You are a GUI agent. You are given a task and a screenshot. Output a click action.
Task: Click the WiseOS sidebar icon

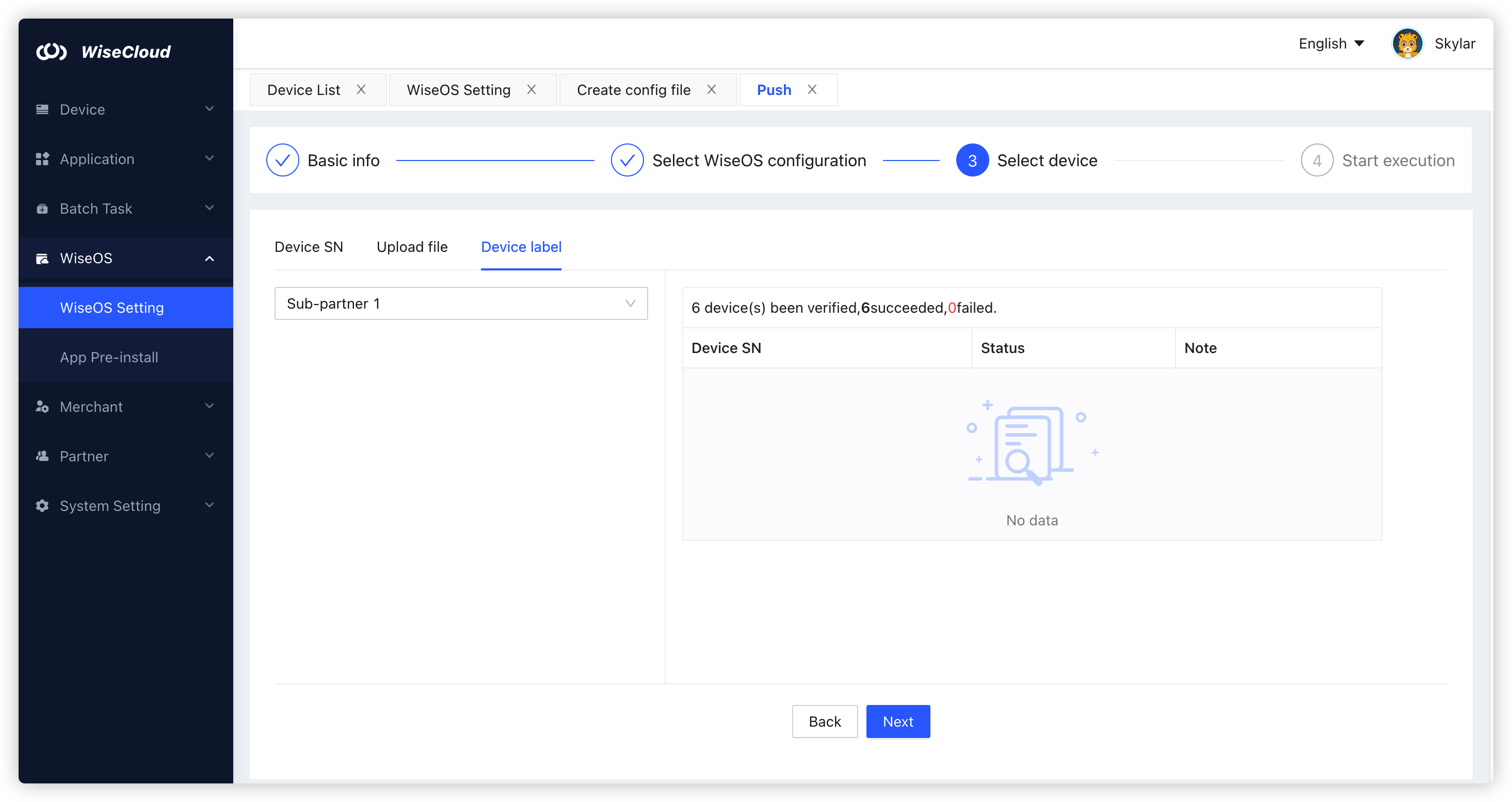click(42, 259)
